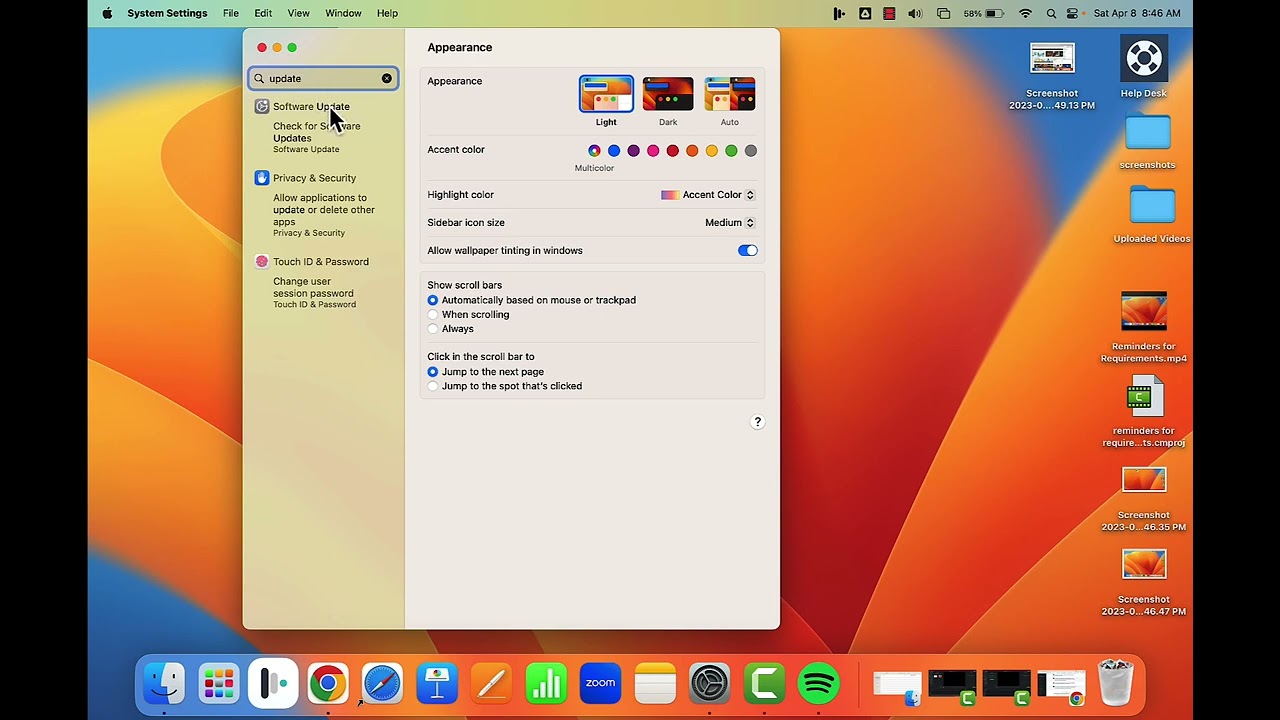This screenshot has width=1280, height=720.
Task: Launch the Pages app in the Dock
Action: pyautogui.click(x=491, y=684)
